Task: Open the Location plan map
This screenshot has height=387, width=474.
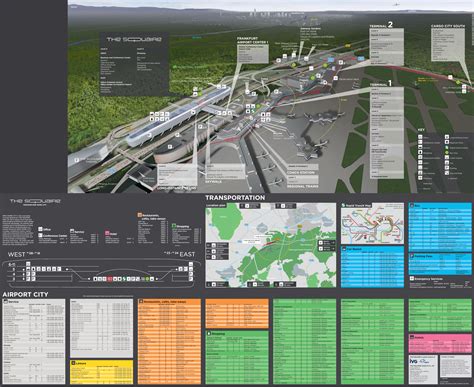Action: tap(271, 245)
